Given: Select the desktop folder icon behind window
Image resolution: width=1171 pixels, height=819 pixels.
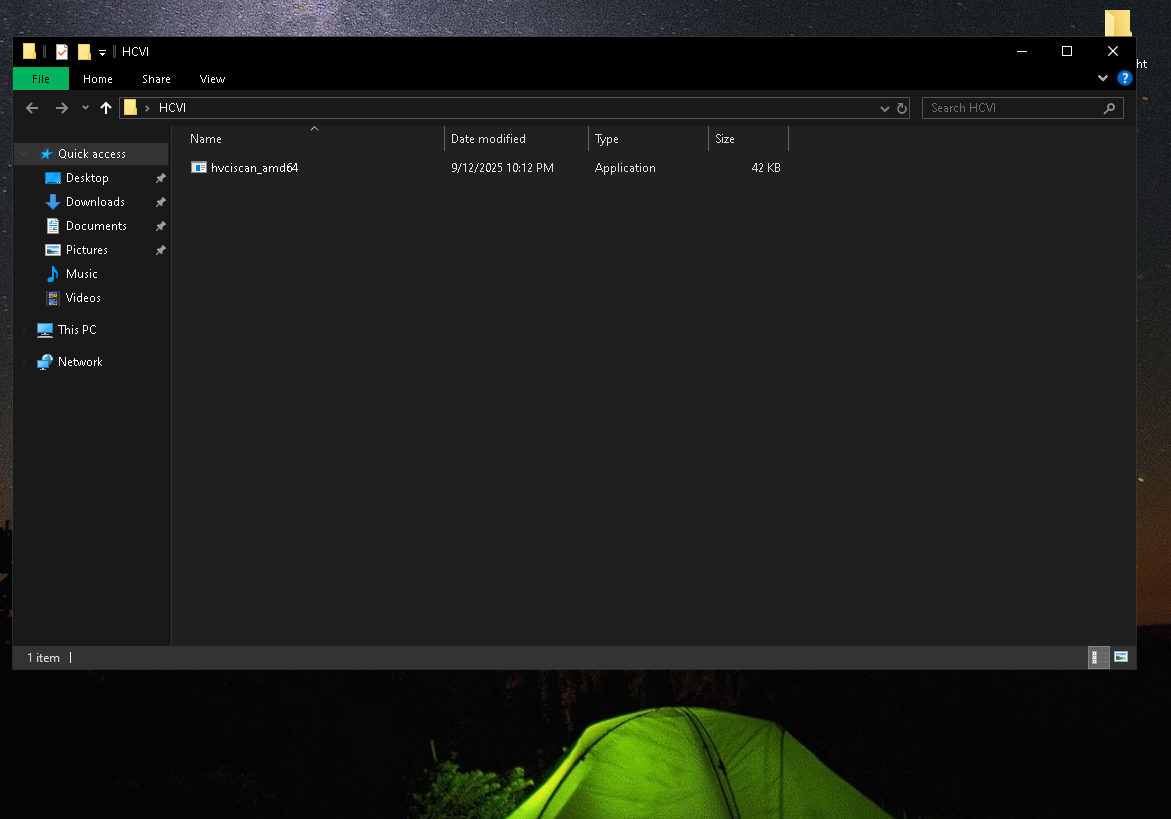Looking at the screenshot, I should click(1118, 23).
